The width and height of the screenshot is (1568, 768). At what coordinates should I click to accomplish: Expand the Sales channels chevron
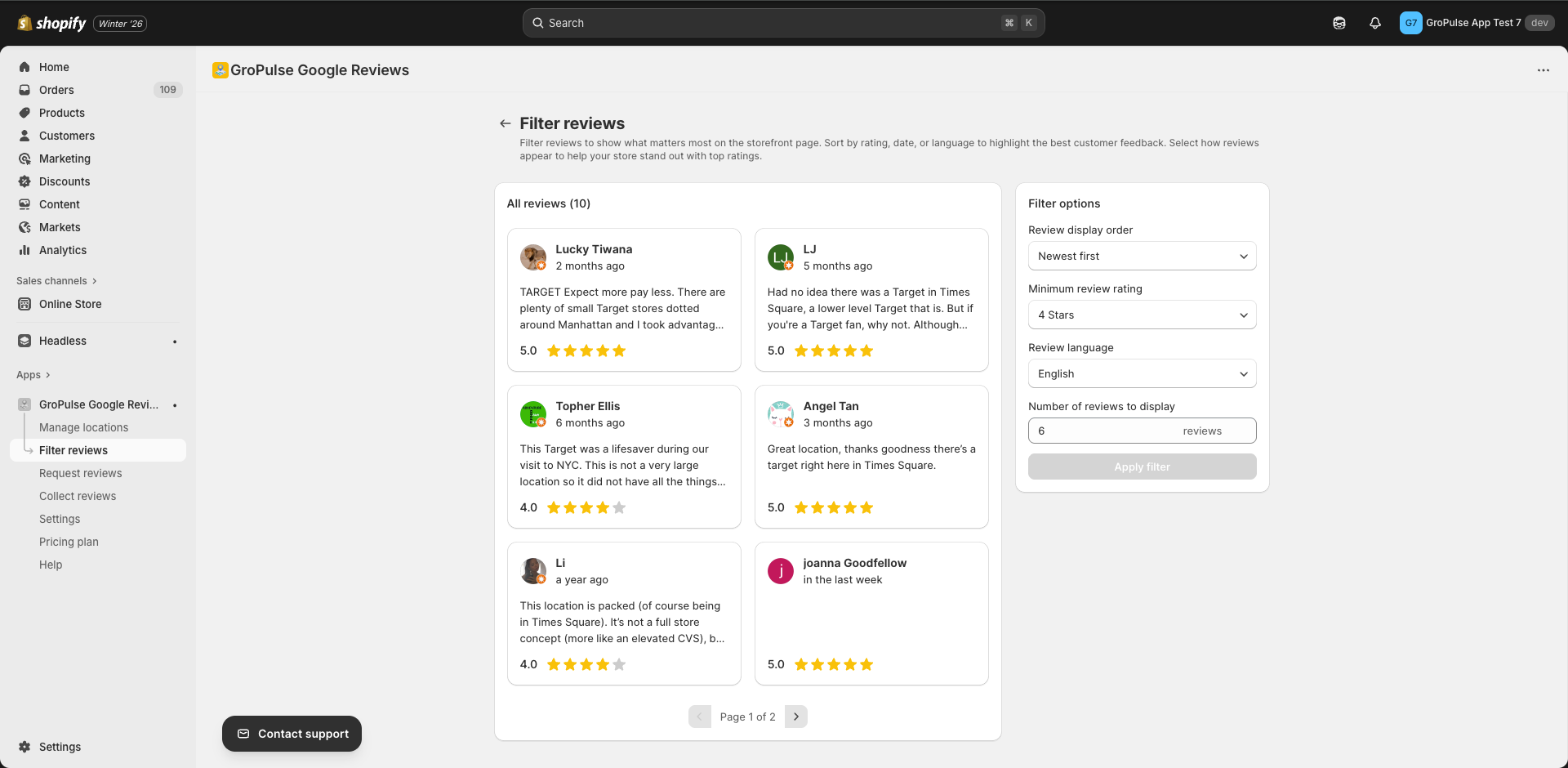pyautogui.click(x=95, y=280)
